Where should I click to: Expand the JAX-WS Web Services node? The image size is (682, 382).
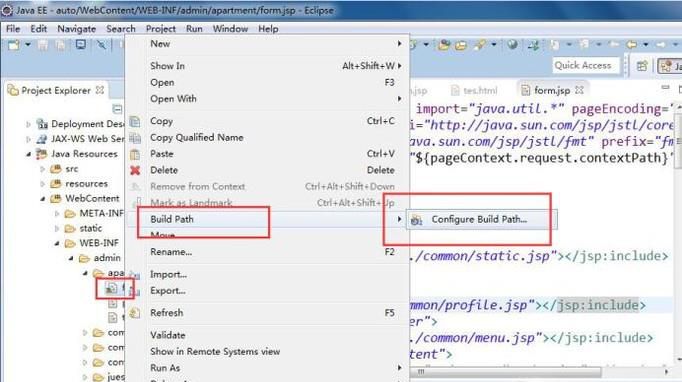(x=29, y=139)
